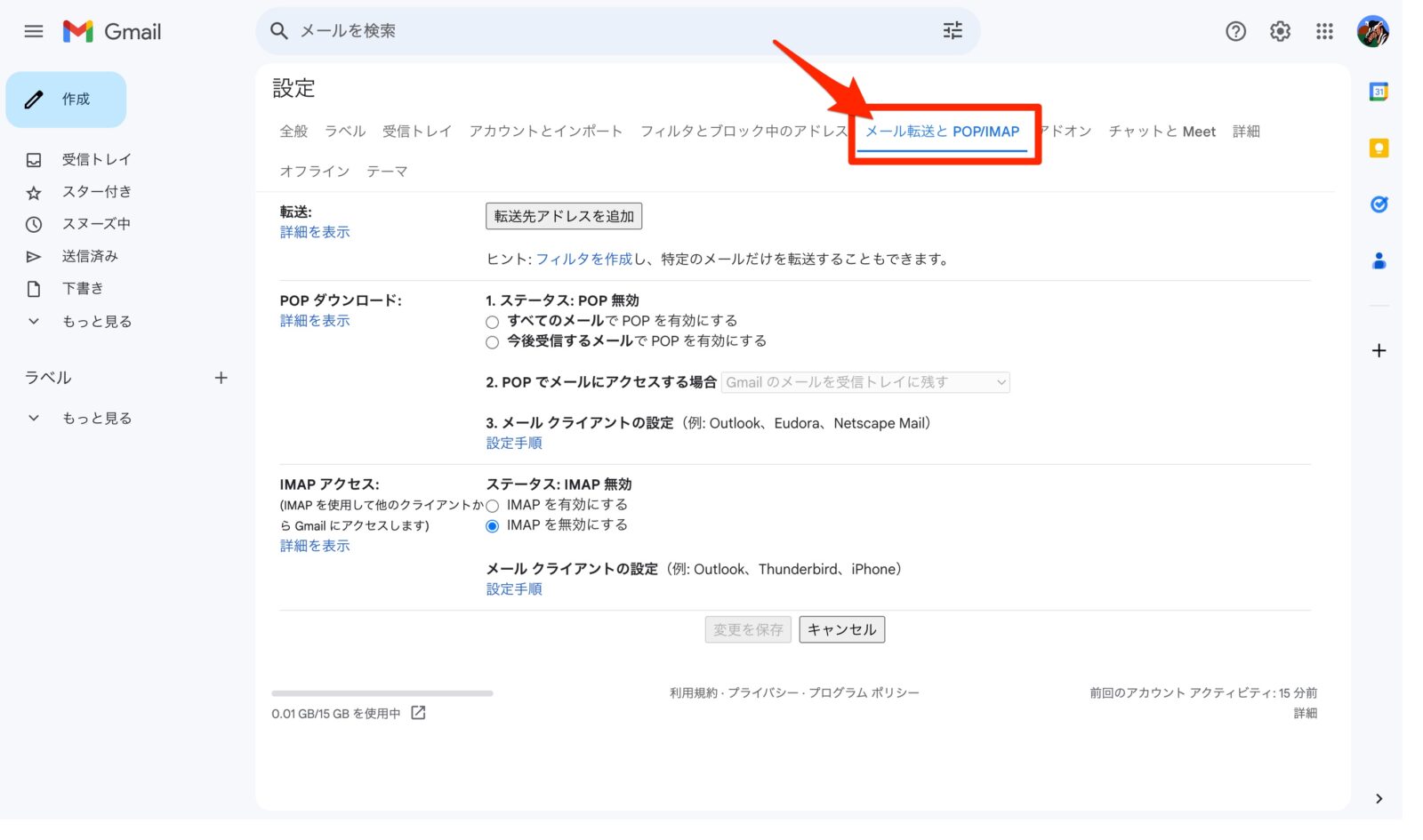Open 下書き folder in sidebar
Viewport: 1423px width, 840px height.
(x=82, y=289)
